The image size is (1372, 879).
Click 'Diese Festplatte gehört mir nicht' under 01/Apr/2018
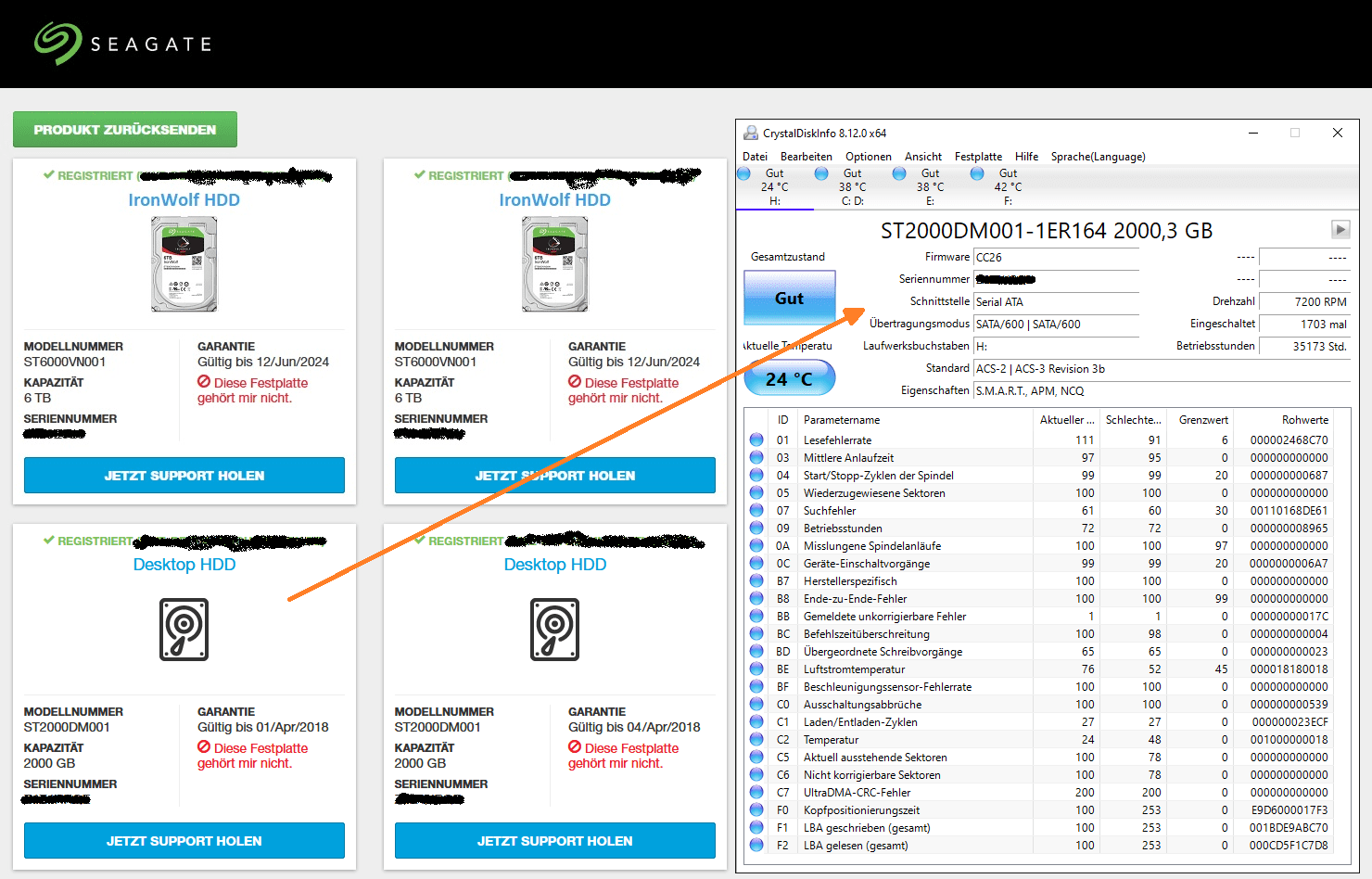click(x=252, y=756)
